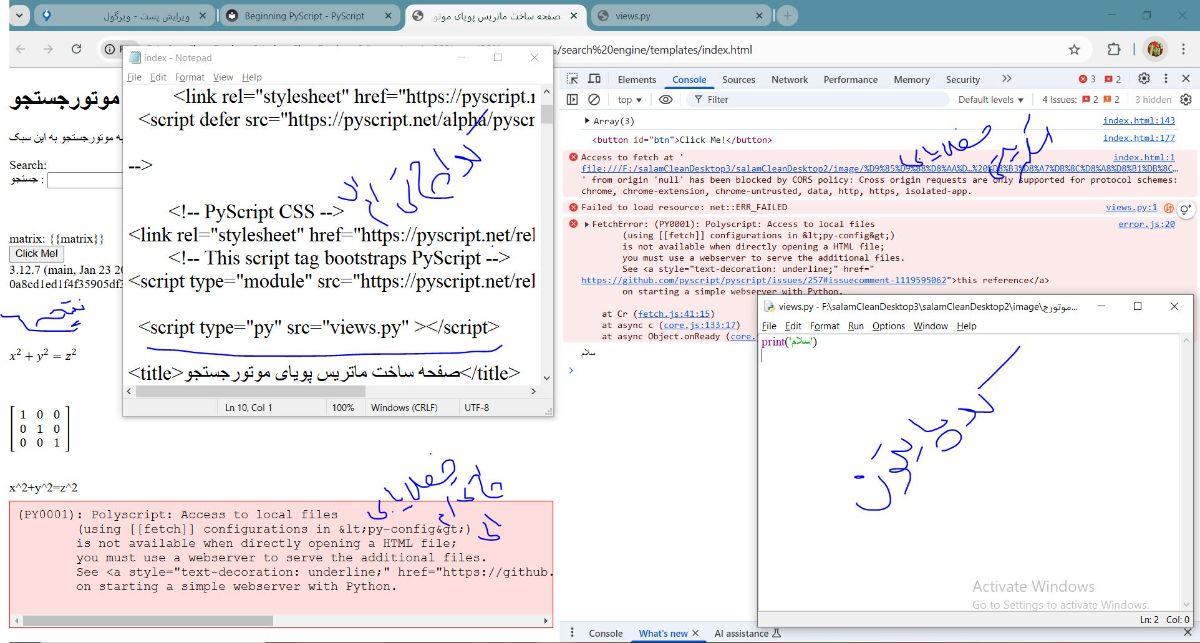Expand the Array(3) console entry
Viewport: 1200px width, 643px height.
[587, 121]
